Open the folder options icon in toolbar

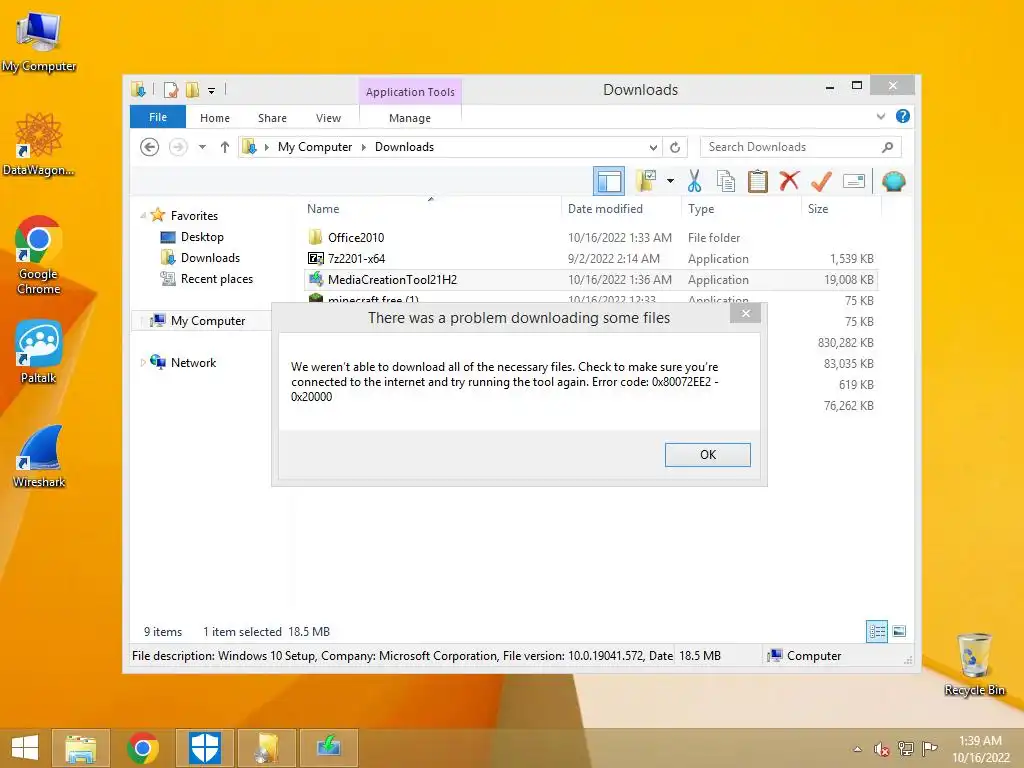646,181
